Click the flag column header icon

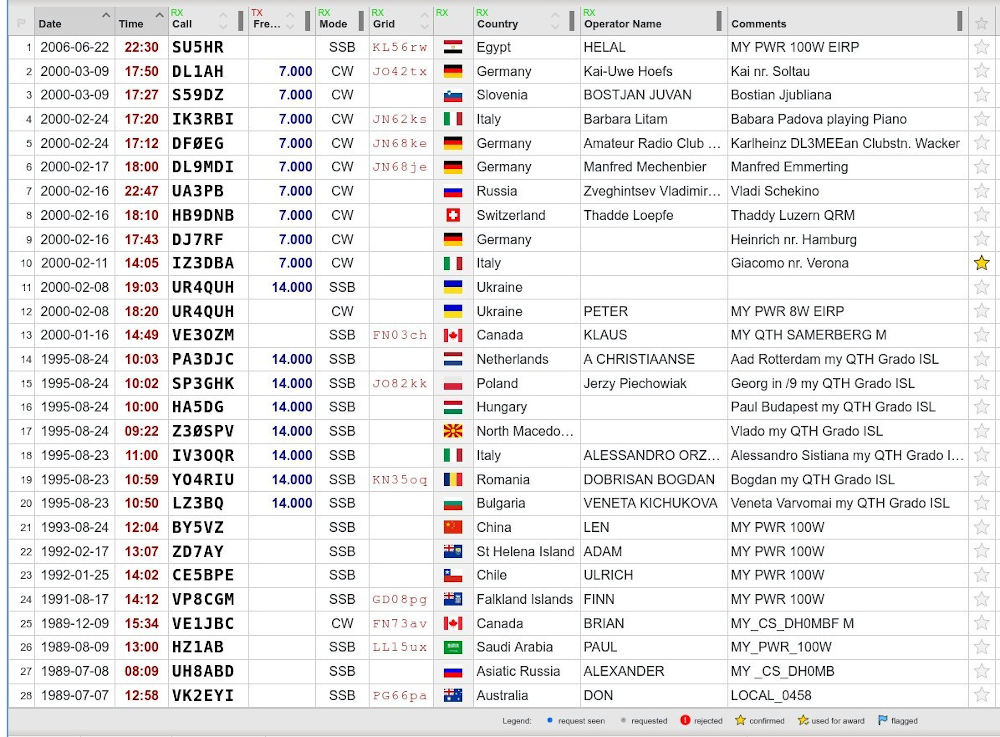pyautogui.click(x=20, y=24)
